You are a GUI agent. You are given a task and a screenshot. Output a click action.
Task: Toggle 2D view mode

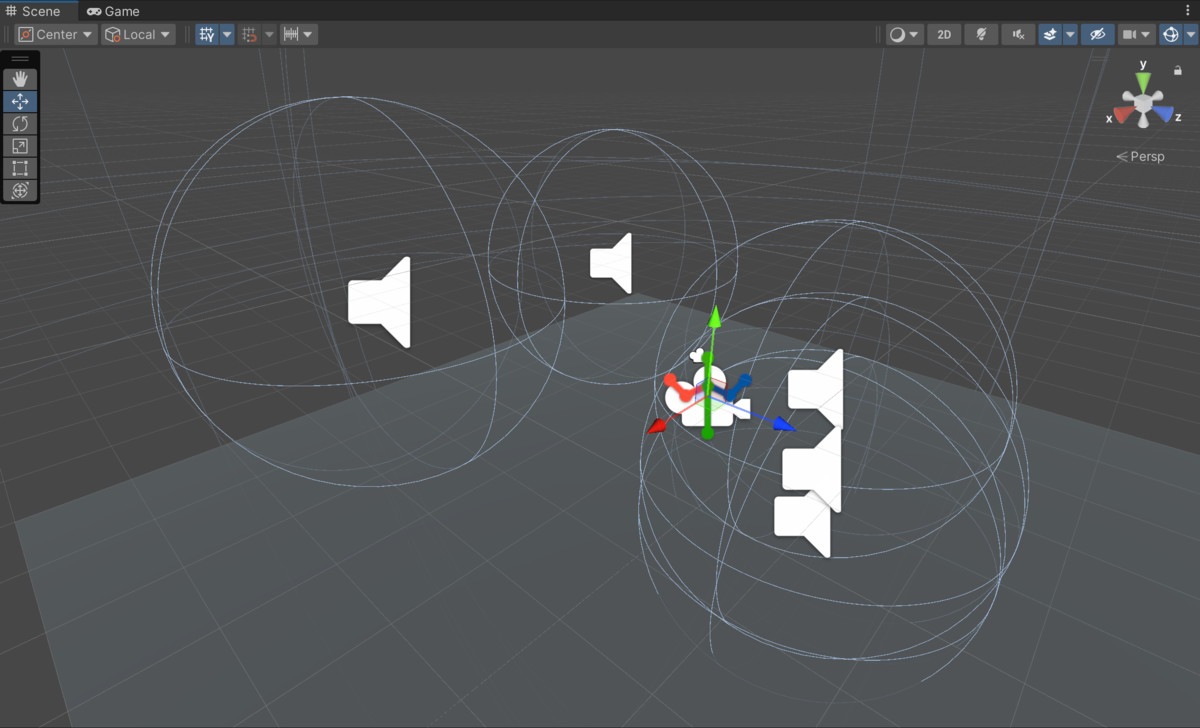(x=943, y=34)
